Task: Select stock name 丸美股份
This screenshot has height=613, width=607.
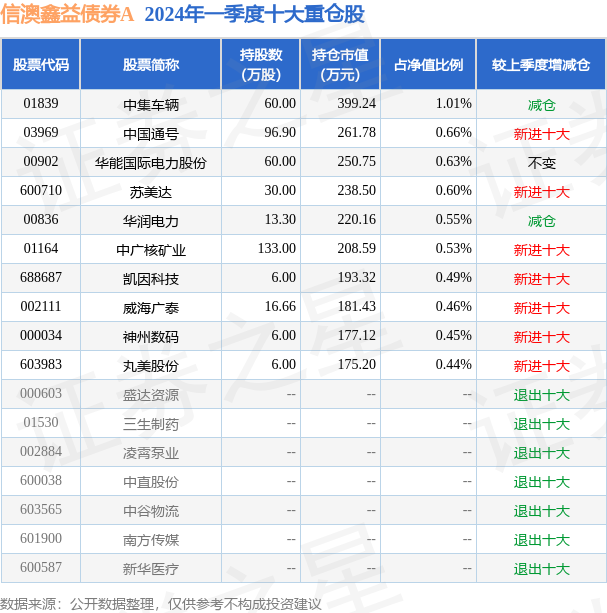Action: pos(151,365)
